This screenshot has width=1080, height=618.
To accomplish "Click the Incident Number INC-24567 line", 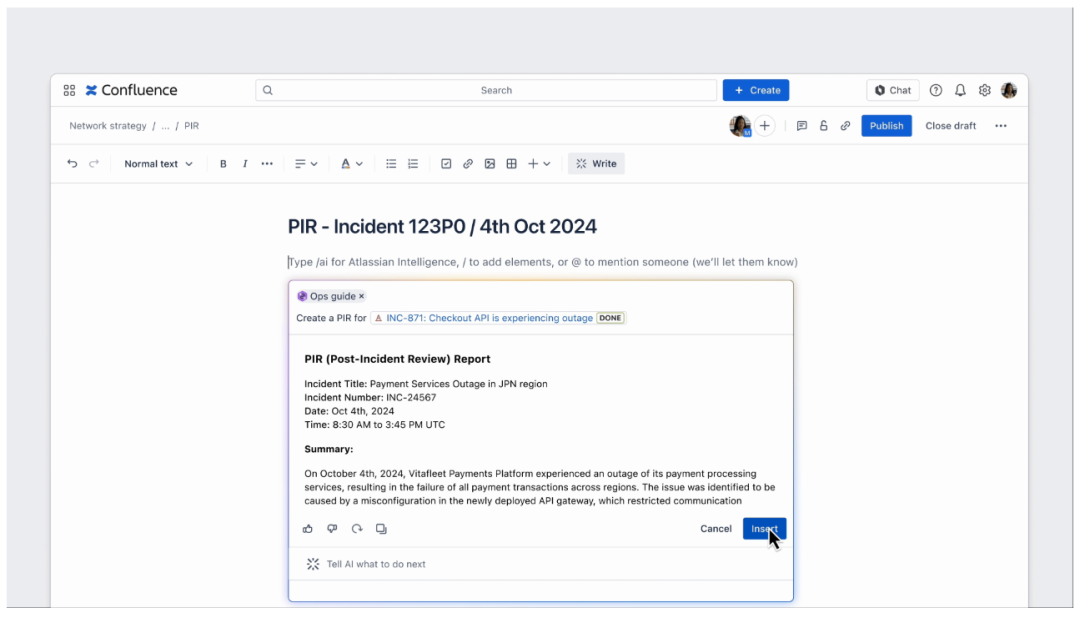I will tap(370, 398).
